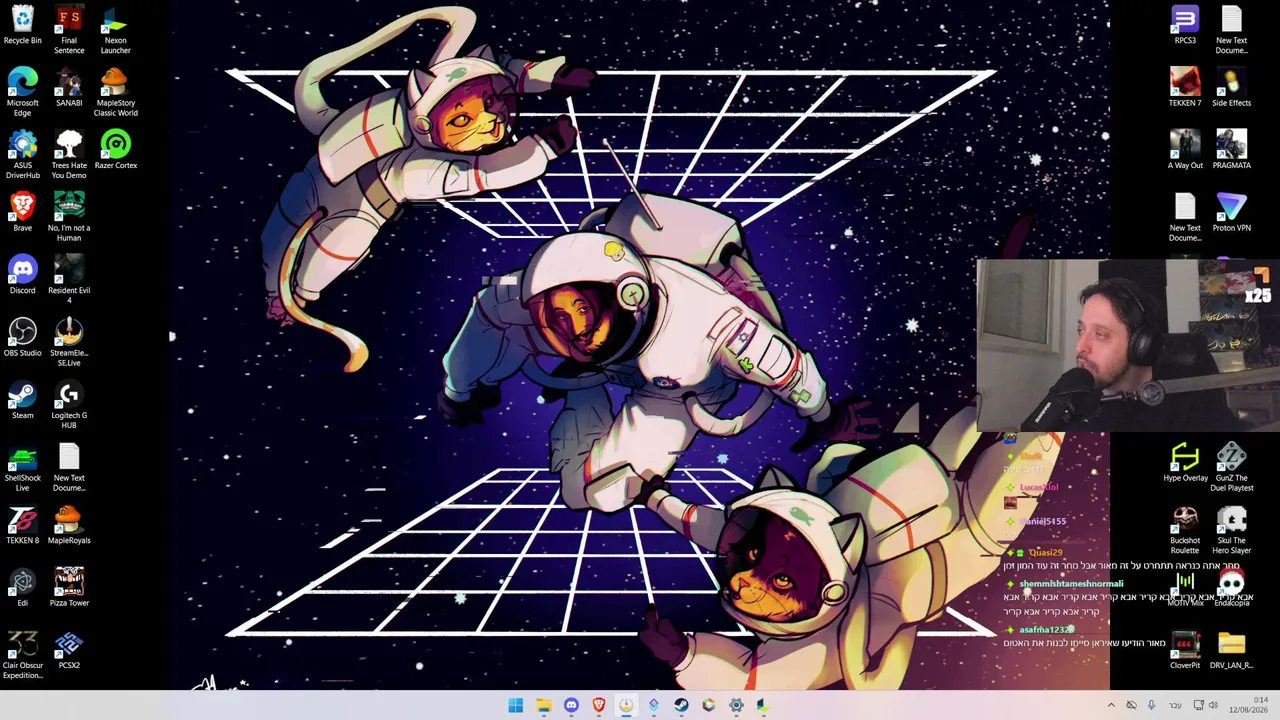The image size is (1280, 720).
Task: Select New Text Document beside RPCS3
Action: coord(1231,31)
